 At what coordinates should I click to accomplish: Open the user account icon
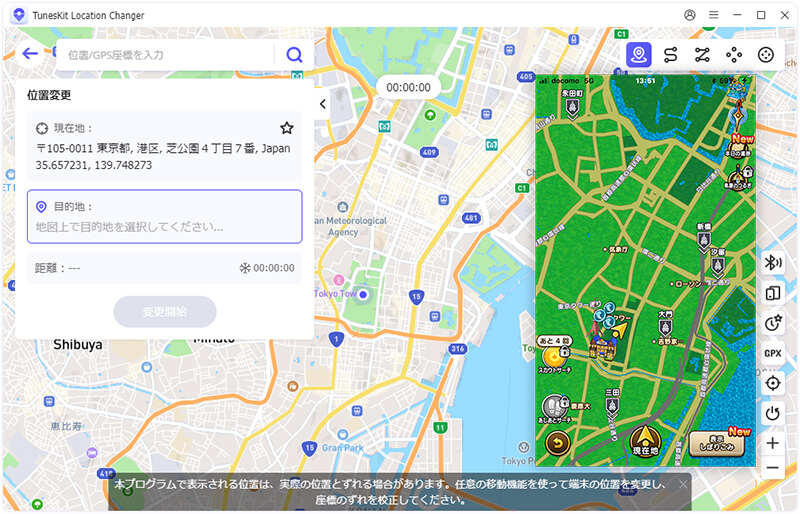coord(690,15)
